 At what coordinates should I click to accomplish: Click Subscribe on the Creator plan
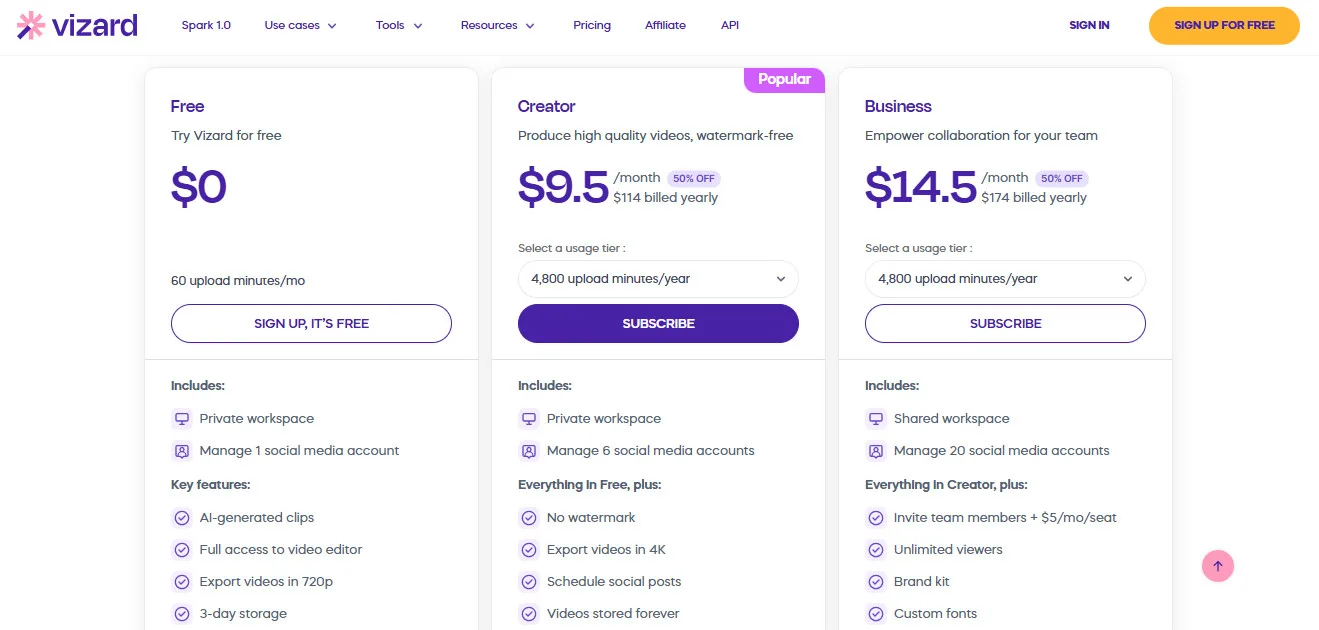(x=658, y=323)
